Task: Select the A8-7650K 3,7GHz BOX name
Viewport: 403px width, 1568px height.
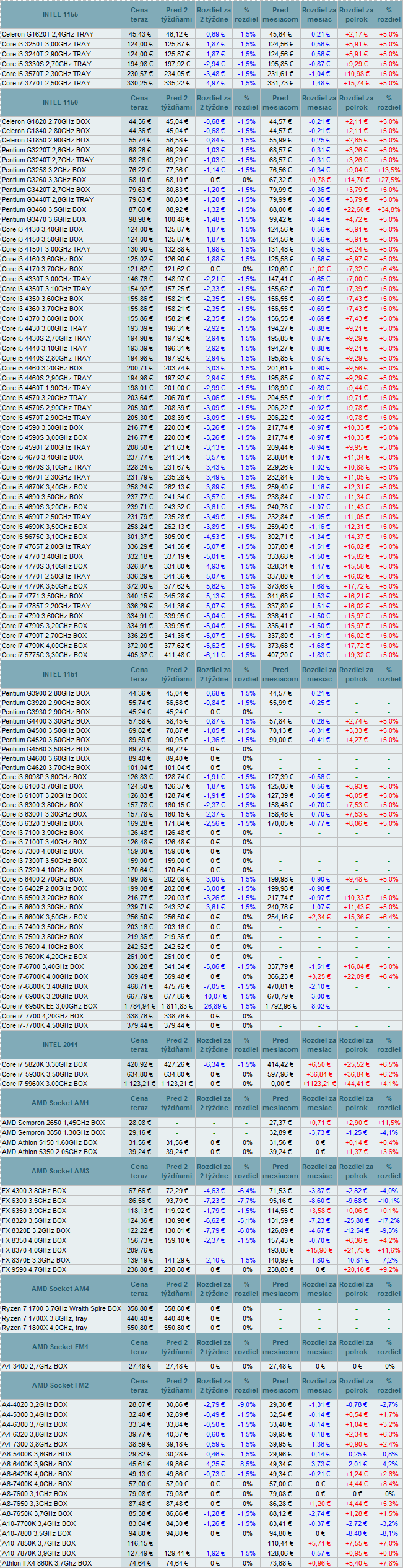Action: pyautogui.click(x=37, y=1513)
